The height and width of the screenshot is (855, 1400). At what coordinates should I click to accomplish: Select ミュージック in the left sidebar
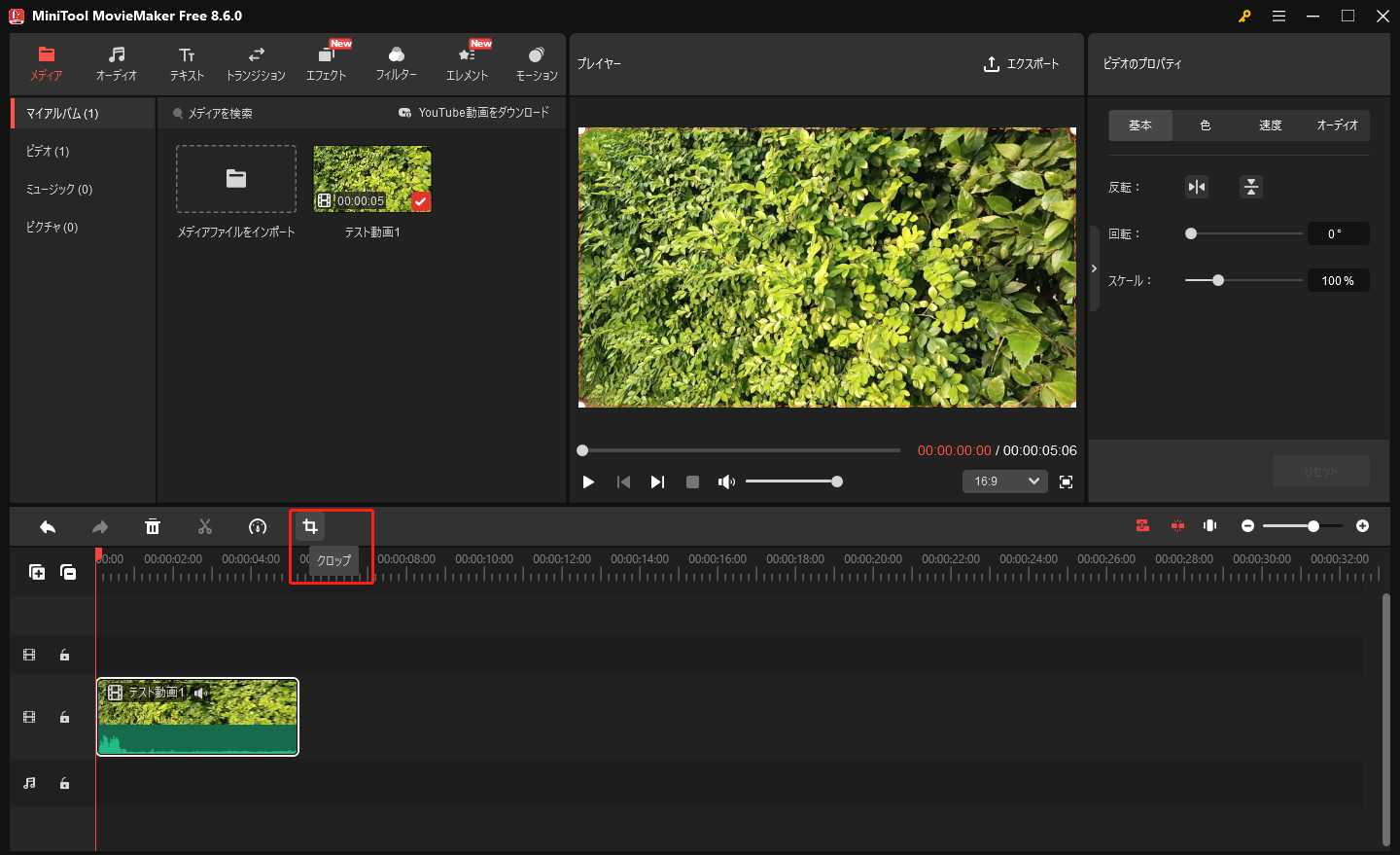tap(58, 189)
